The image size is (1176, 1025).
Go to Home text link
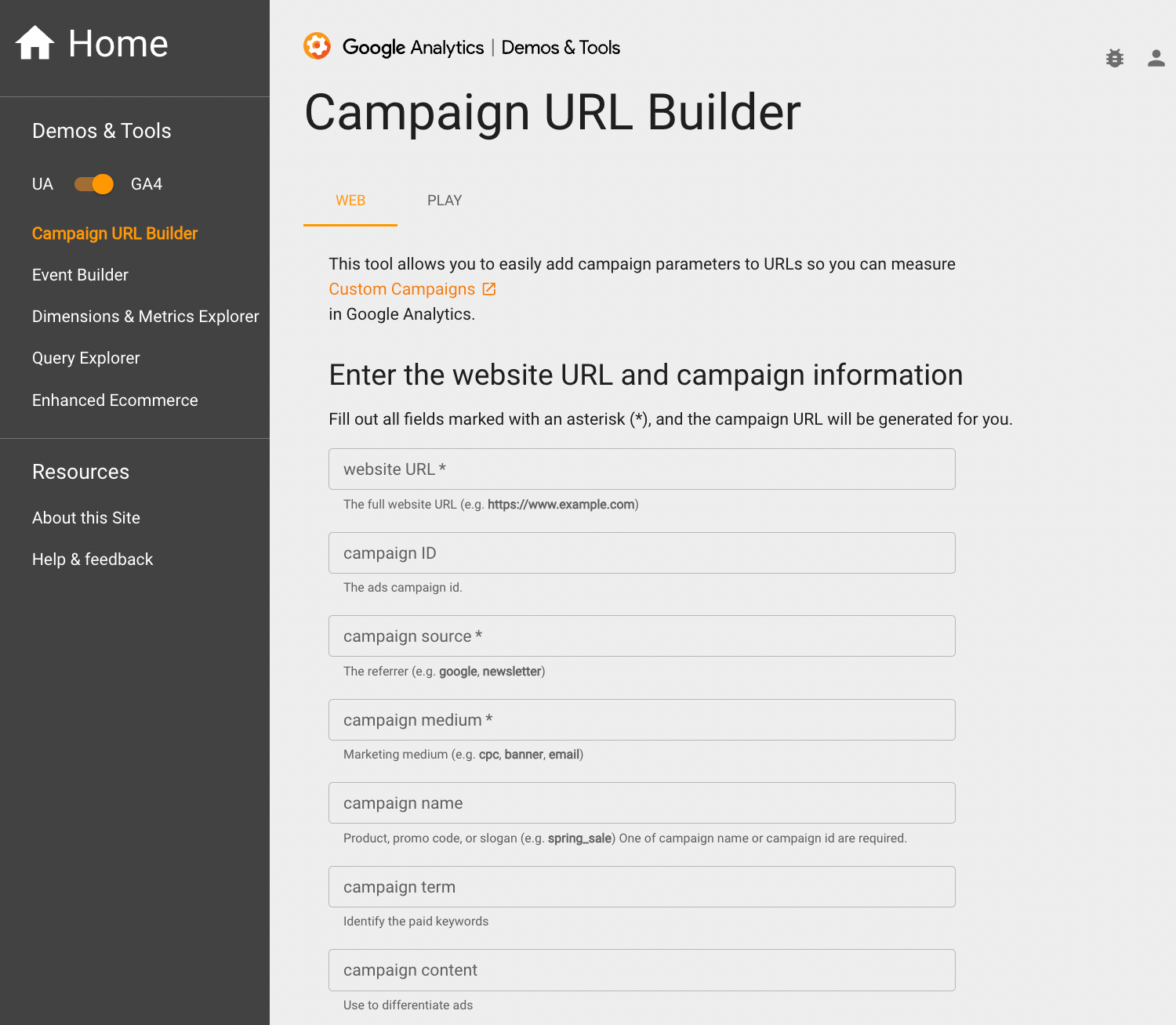coord(118,43)
